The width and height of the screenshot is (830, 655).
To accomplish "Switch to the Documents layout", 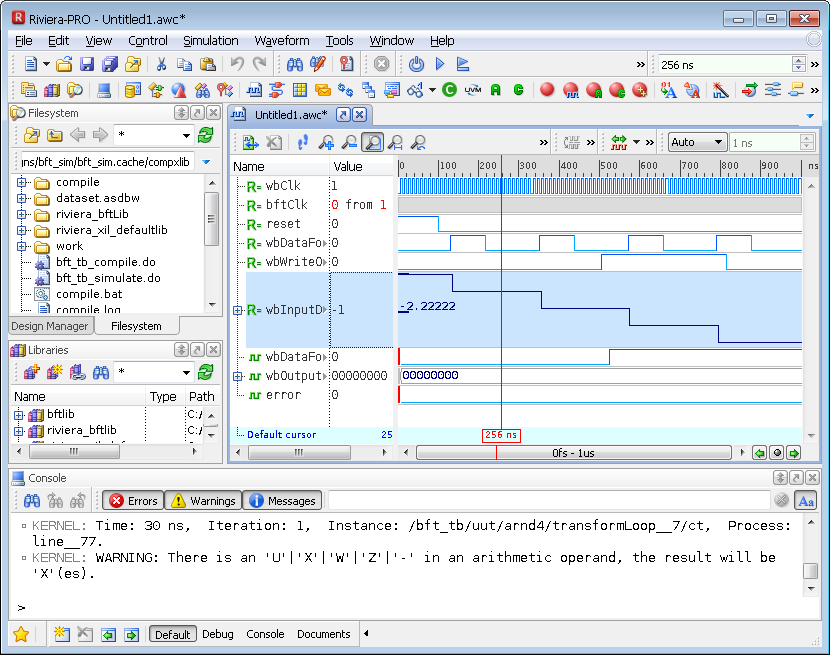I will (323, 634).
